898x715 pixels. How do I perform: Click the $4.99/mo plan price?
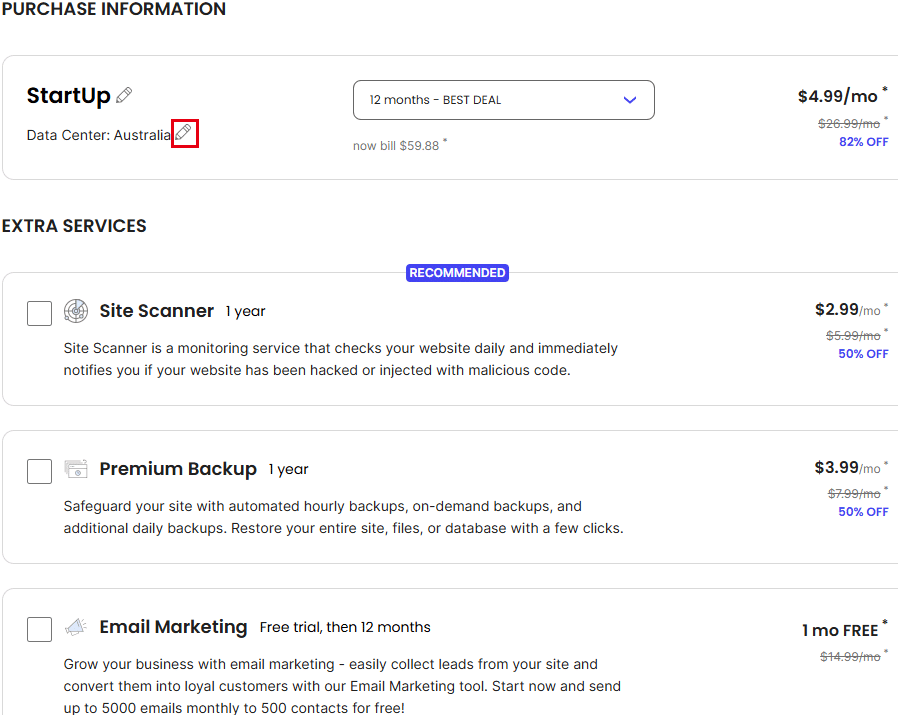838,96
